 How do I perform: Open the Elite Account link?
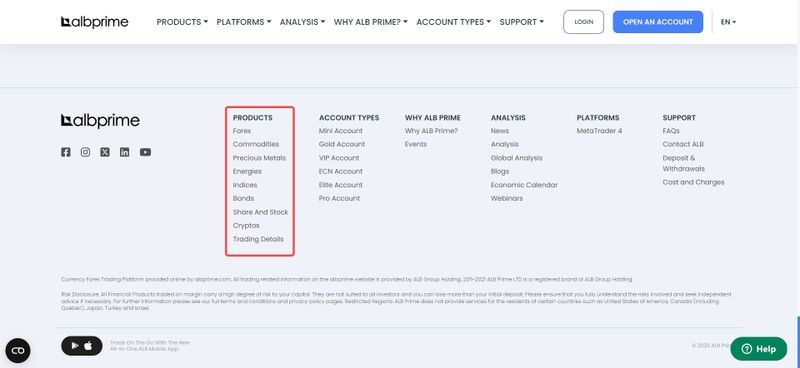pyautogui.click(x=341, y=185)
